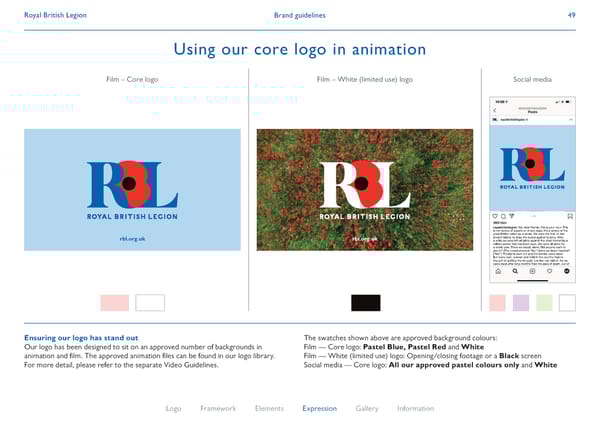Open the Information section link
600x424 pixels.
click(x=415, y=408)
